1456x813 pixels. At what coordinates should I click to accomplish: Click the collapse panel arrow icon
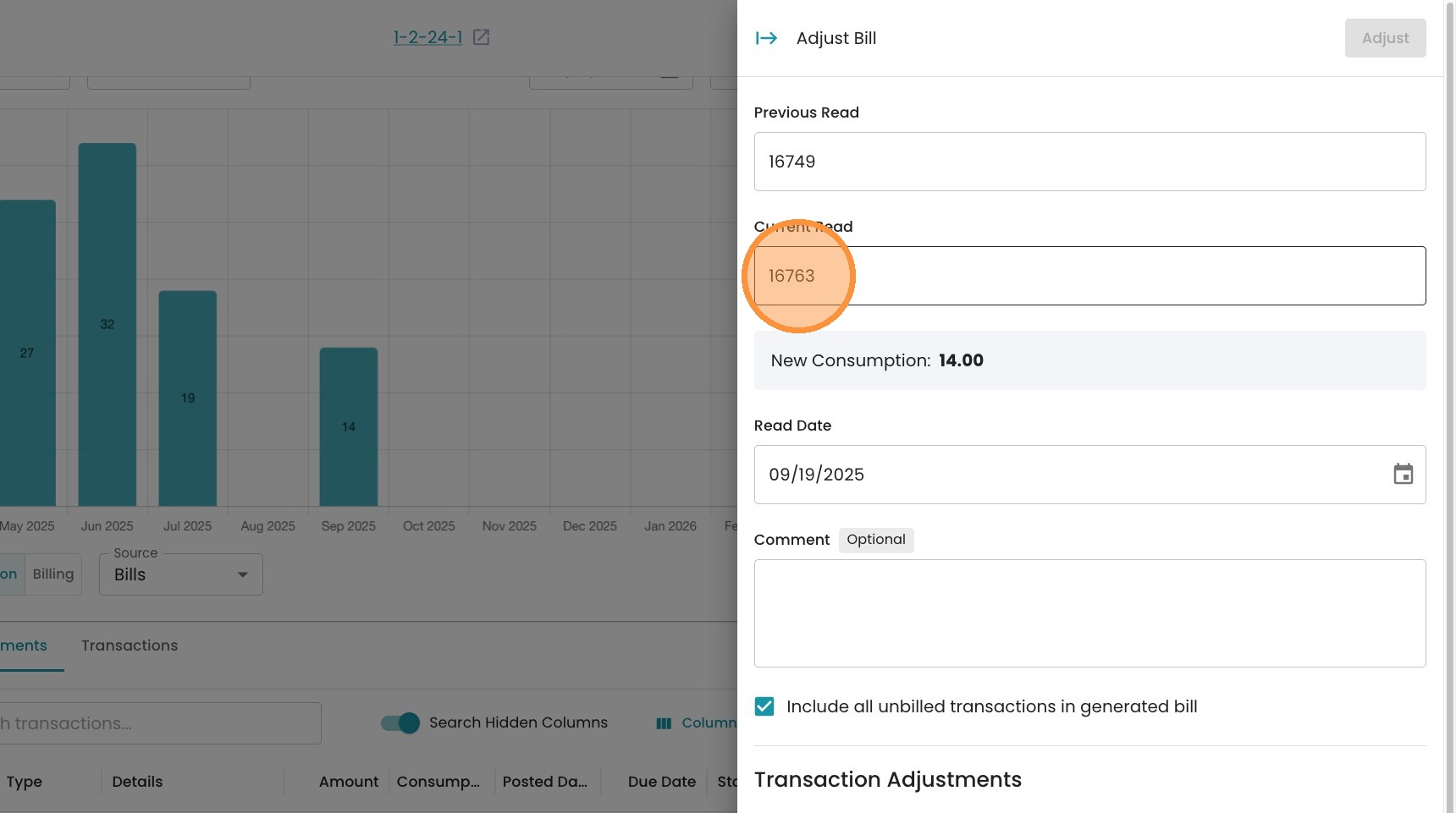click(x=766, y=38)
